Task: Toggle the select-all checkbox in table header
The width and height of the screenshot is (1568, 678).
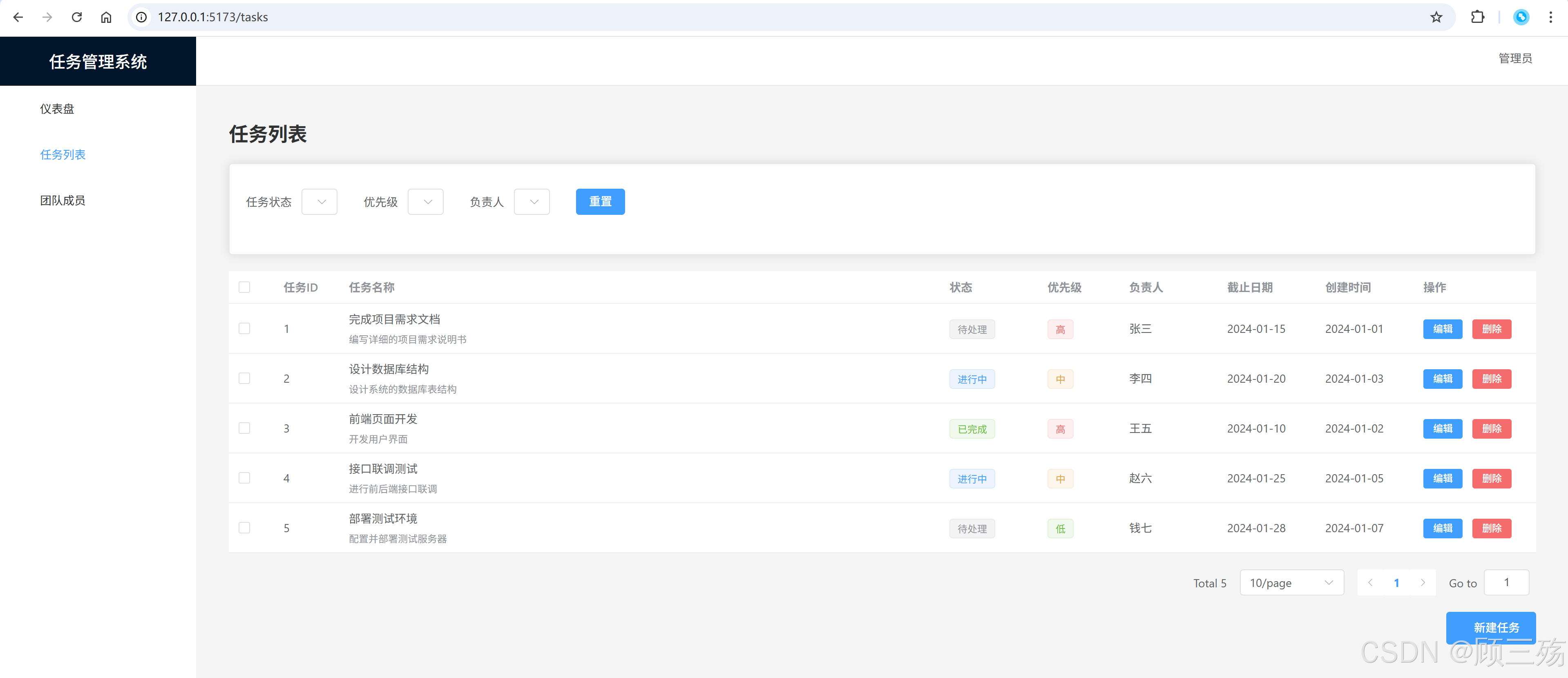Action: (x=244, y=287)
